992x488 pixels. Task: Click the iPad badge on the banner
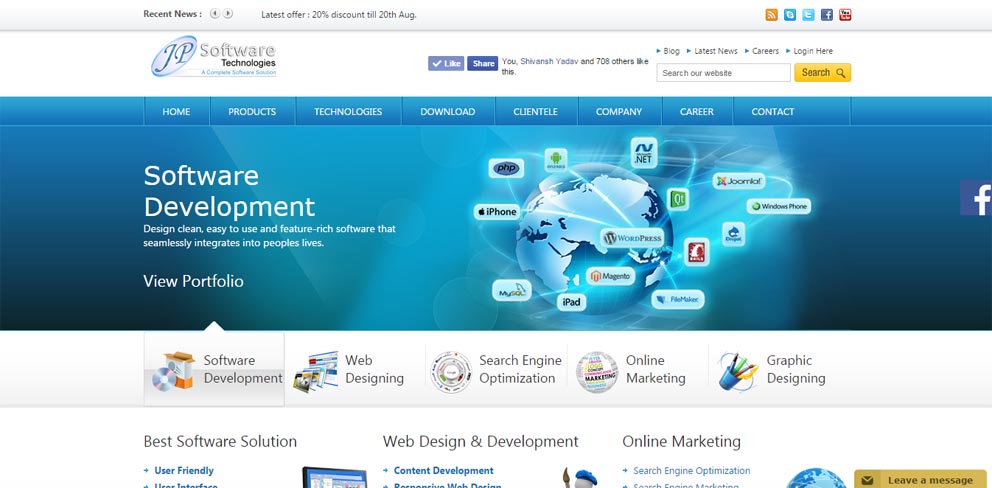click(x=571, y=302)
